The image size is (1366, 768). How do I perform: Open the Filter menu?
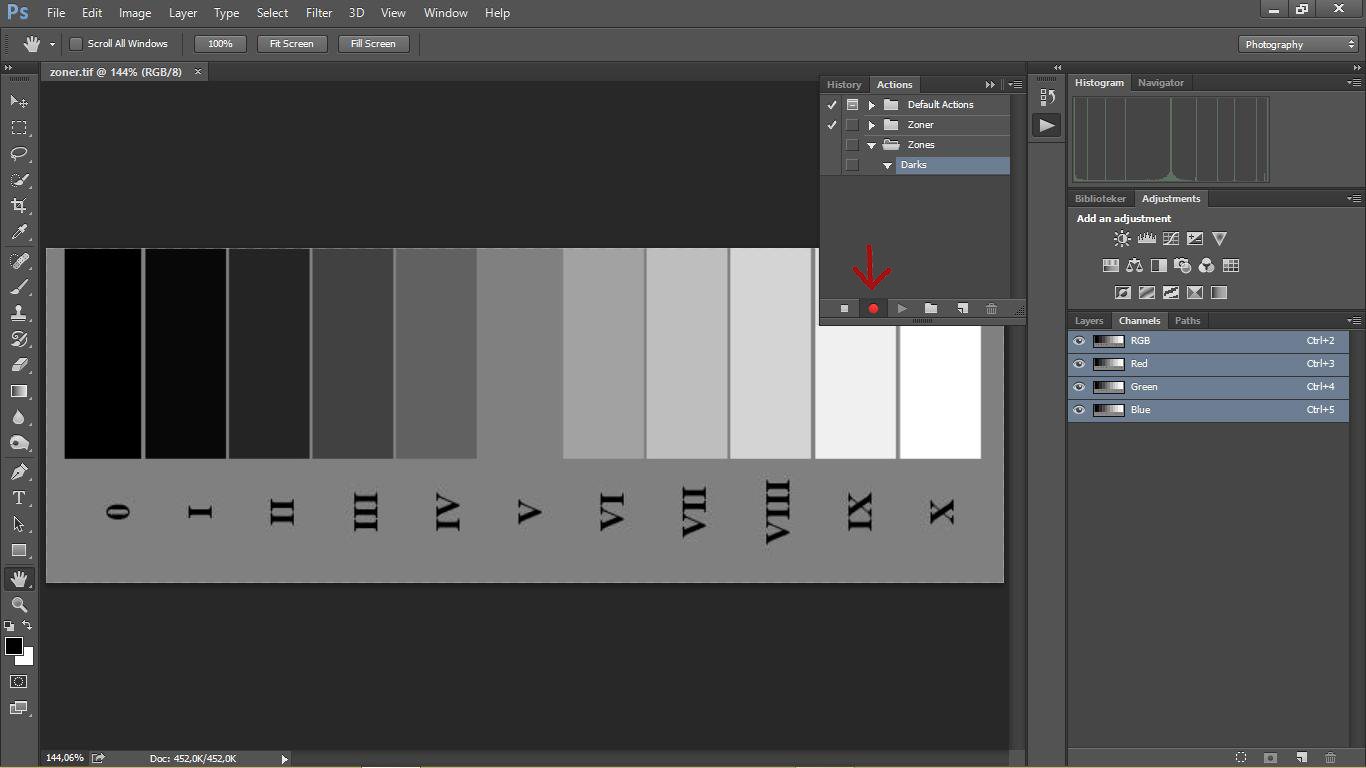319,13
